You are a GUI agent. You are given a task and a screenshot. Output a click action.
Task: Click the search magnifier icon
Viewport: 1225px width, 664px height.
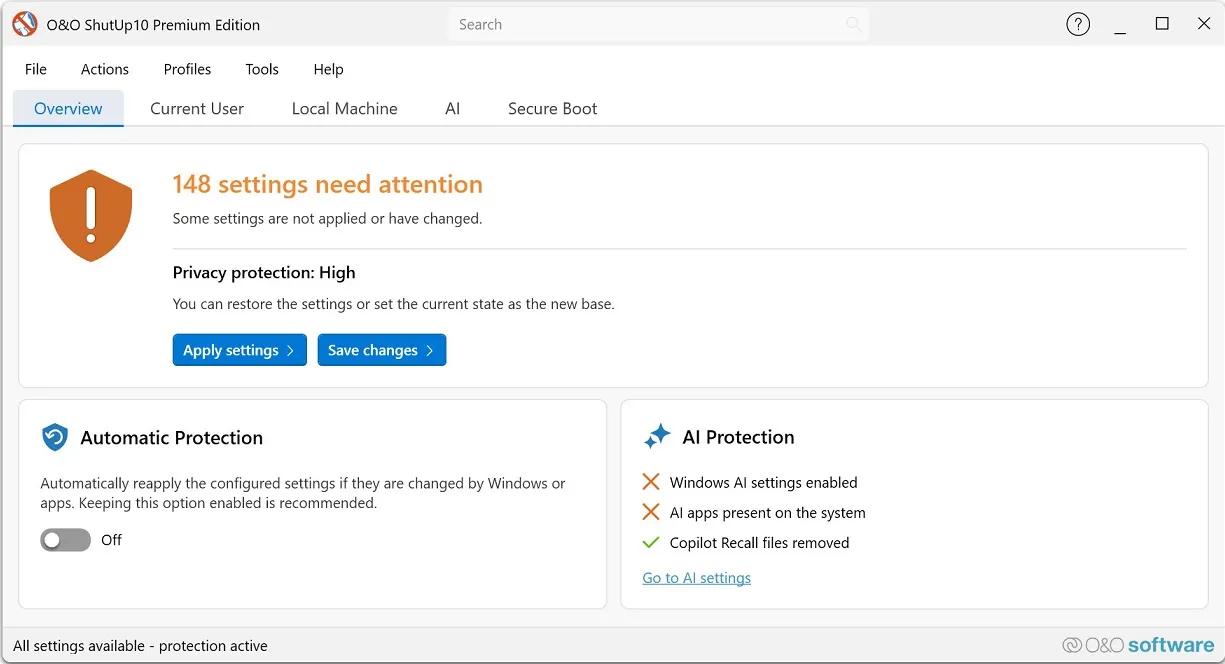853,24
